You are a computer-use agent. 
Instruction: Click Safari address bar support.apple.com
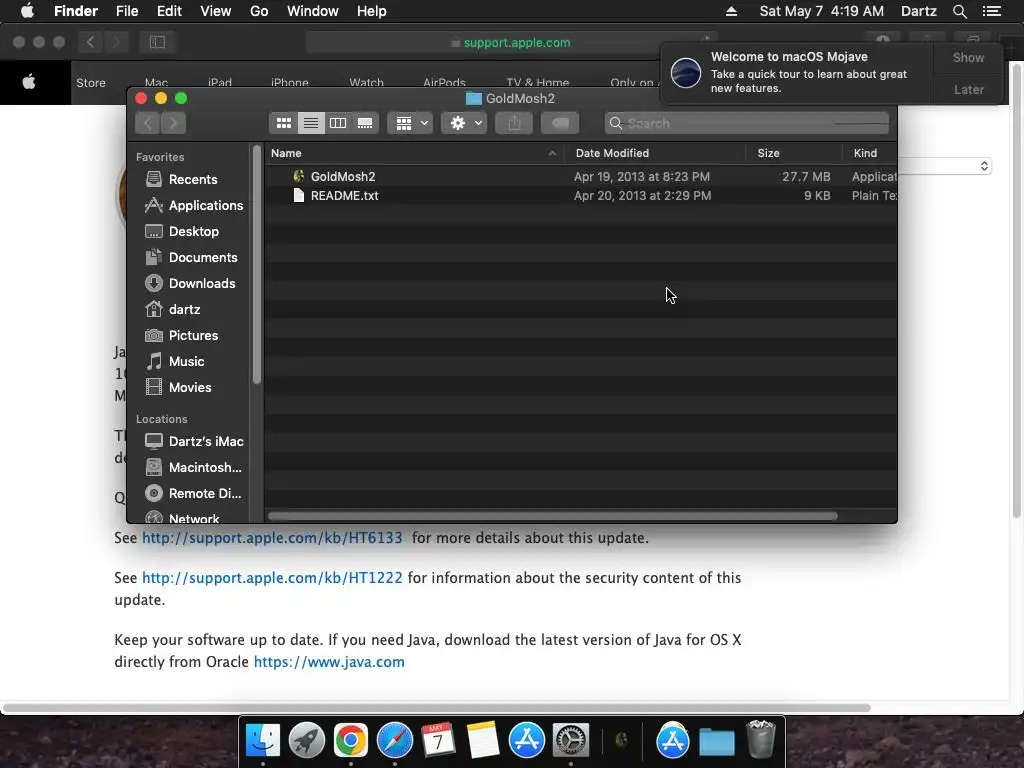pyautogui.click(x=511, y=42)
